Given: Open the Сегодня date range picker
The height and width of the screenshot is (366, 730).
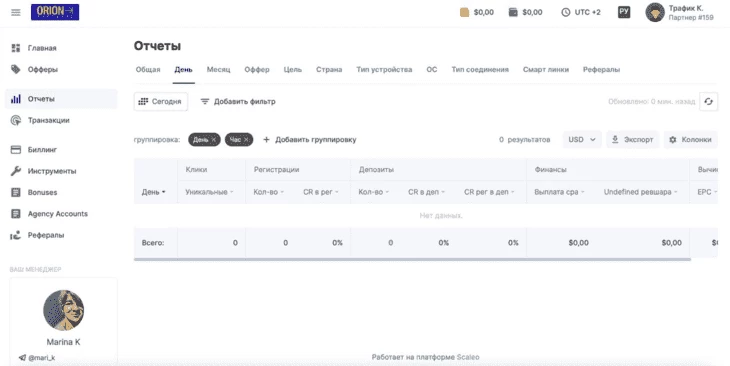Looking at the screenshot, I should pyautogui.click(x=161, y=102).
